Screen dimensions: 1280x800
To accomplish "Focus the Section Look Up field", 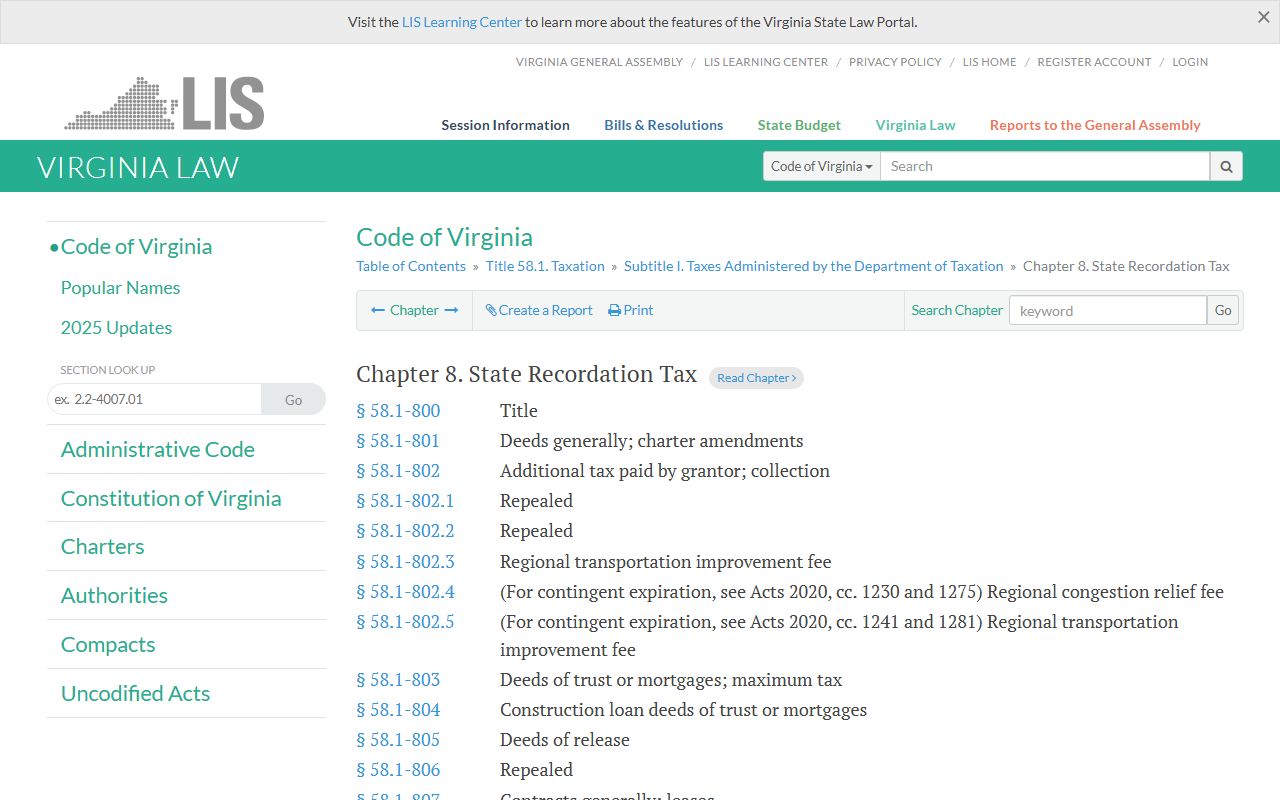I will [x=154, y=399].
